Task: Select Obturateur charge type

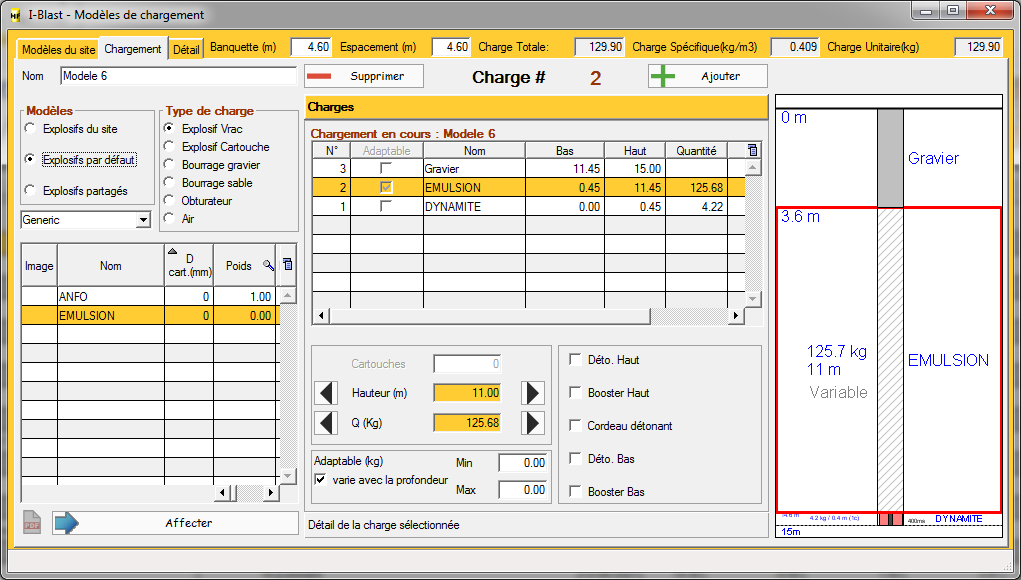Action: pyautogui.click(x=169, y=200)
